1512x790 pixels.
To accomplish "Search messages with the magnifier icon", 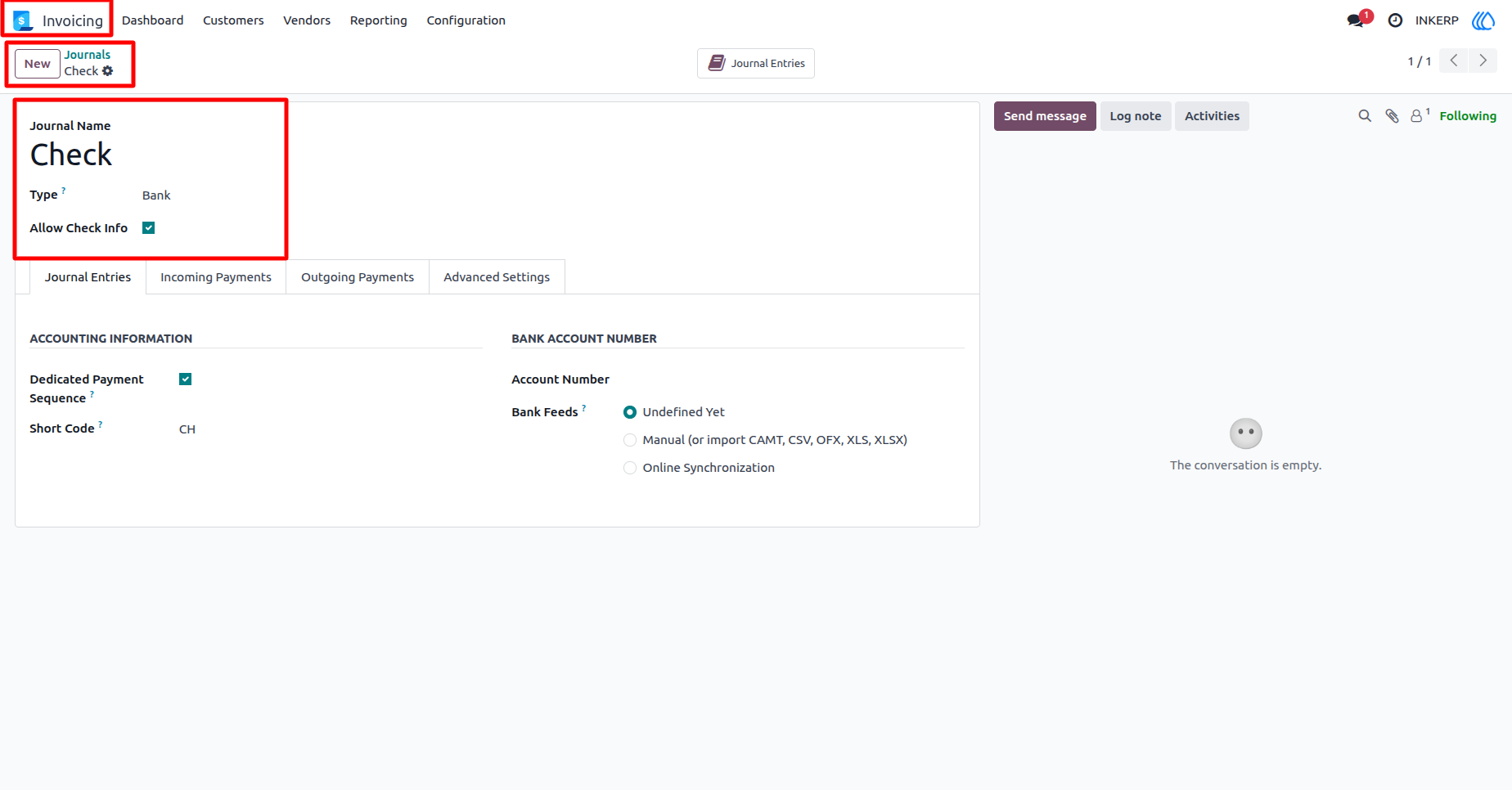I will pyautogui.click(x=1365, y=116).
